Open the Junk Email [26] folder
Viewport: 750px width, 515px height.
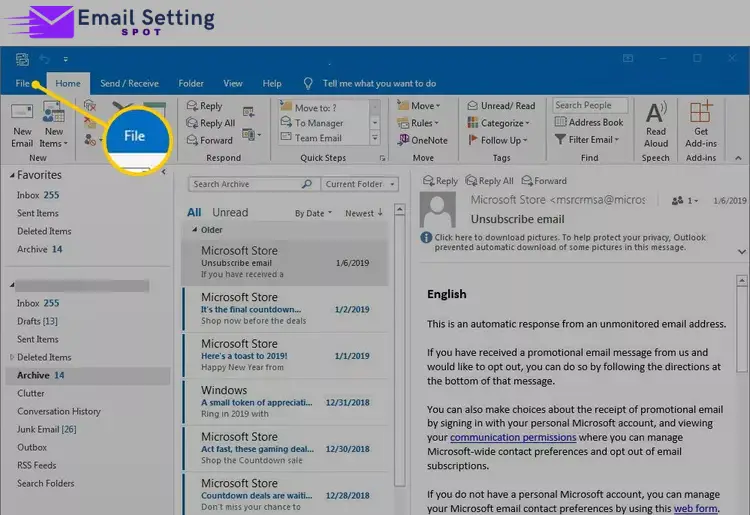click(46, 429)
